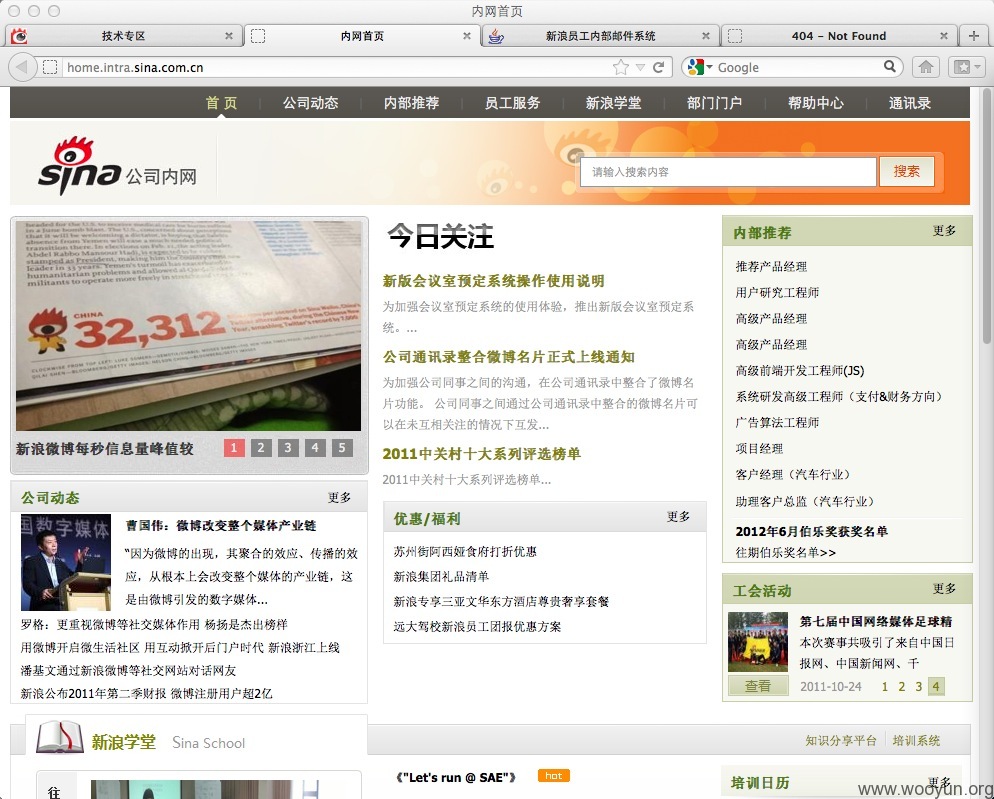
Task: Open 培训系统 link
Action: tap(916, 741)
